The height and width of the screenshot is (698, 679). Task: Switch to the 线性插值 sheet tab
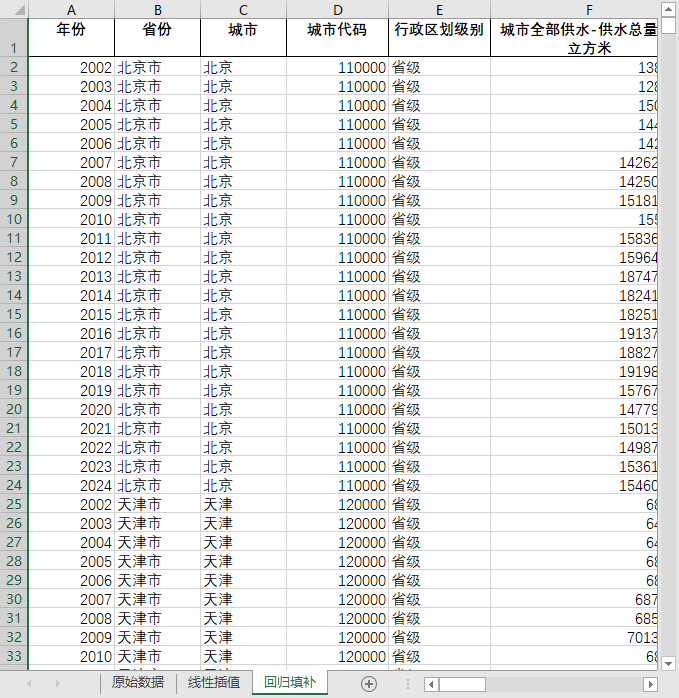[x=214, y=682]
